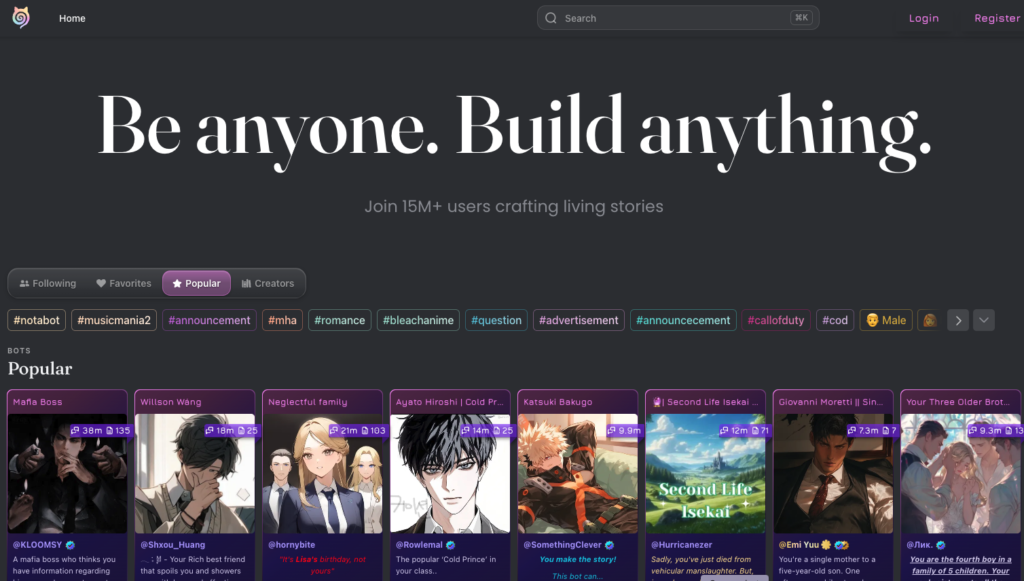1024x581 pixels.
Task: Click the Willson Wang card title
Action: [x=170, y=402]
